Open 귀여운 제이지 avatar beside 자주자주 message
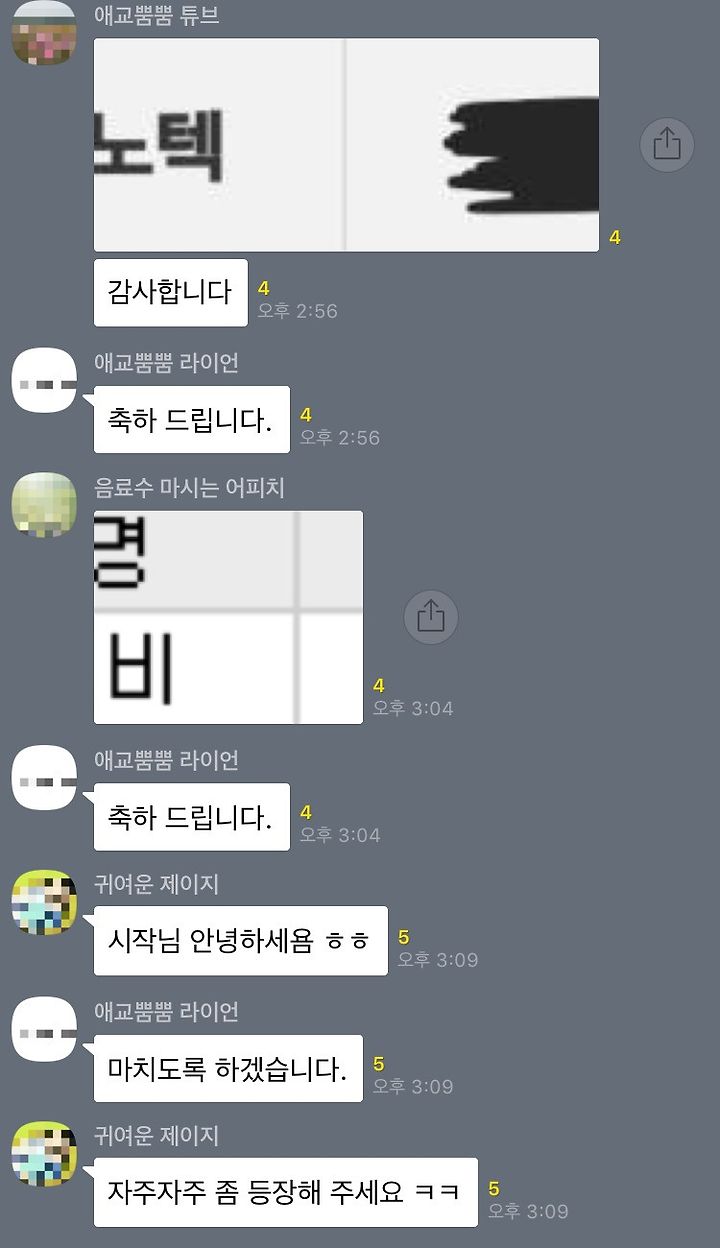This screenshot has width=720, height=1248. (44, 1155)
